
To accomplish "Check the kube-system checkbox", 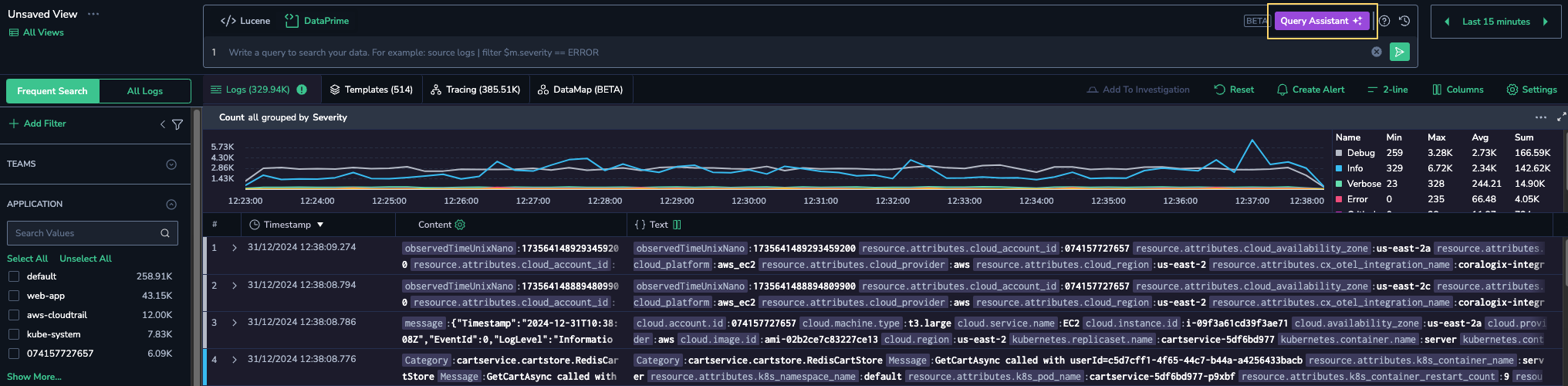I will coord(13,334).
